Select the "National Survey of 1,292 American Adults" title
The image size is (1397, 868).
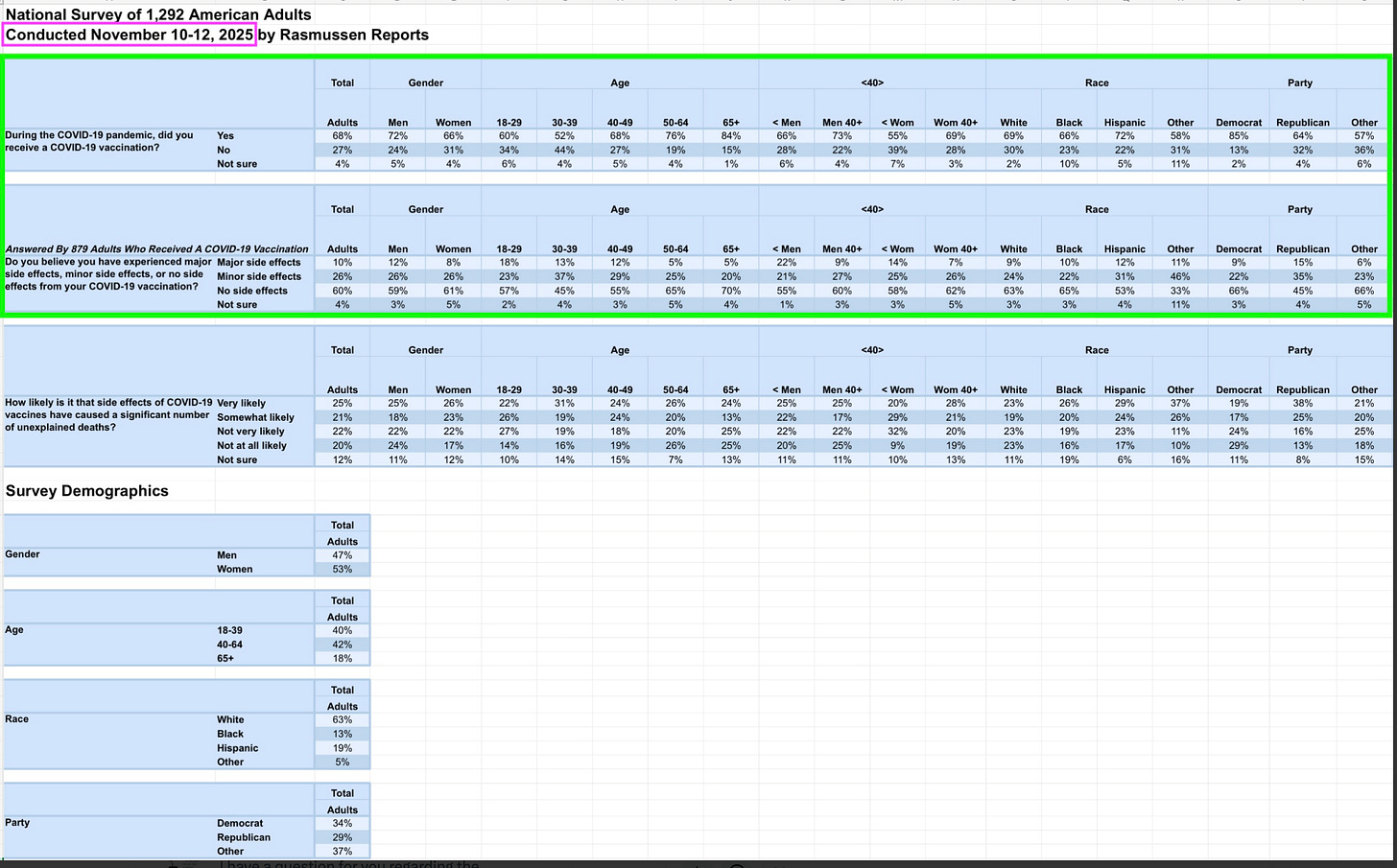[158, 14]
